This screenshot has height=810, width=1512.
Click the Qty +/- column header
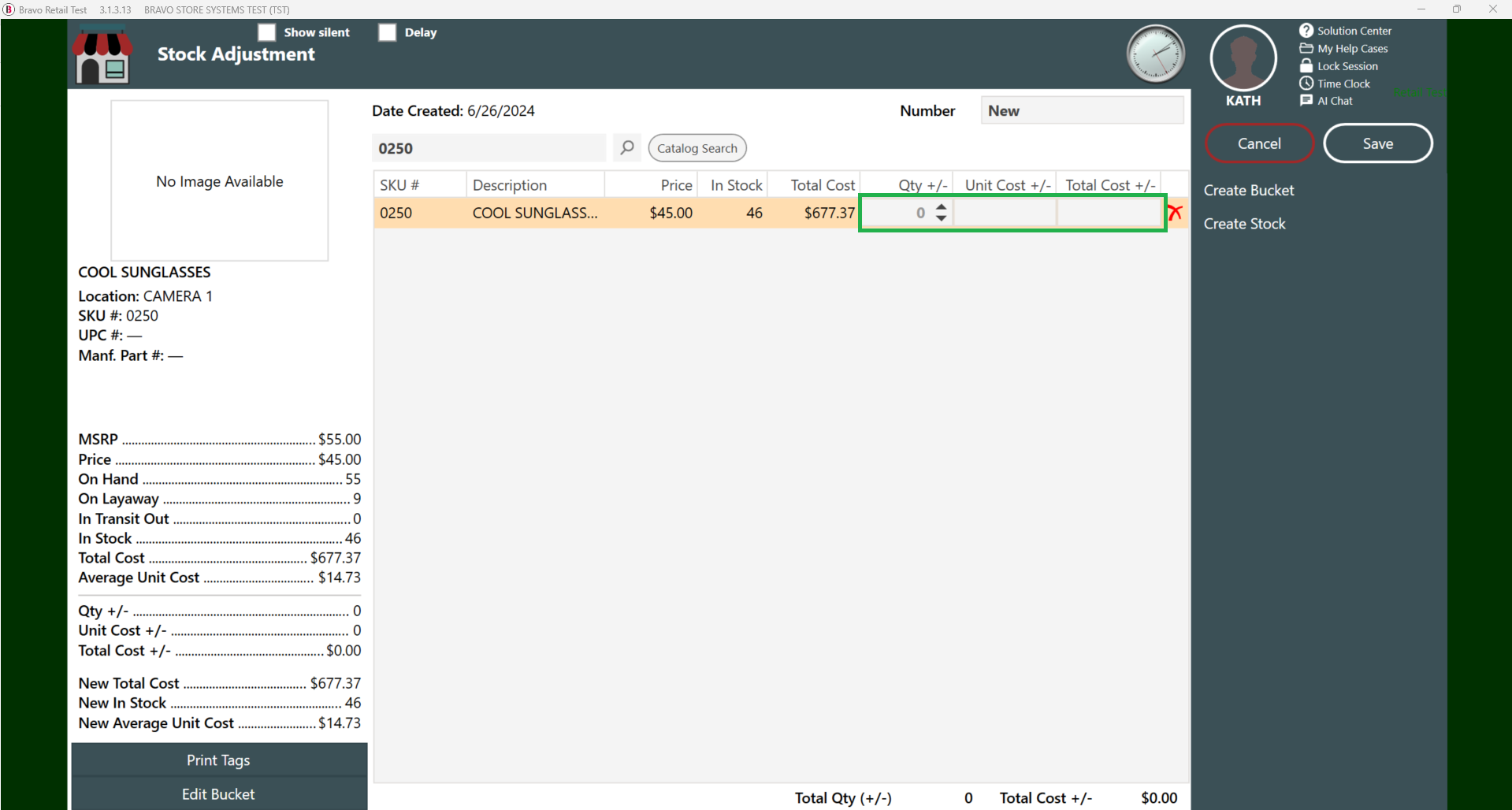(x=906, y=185)
